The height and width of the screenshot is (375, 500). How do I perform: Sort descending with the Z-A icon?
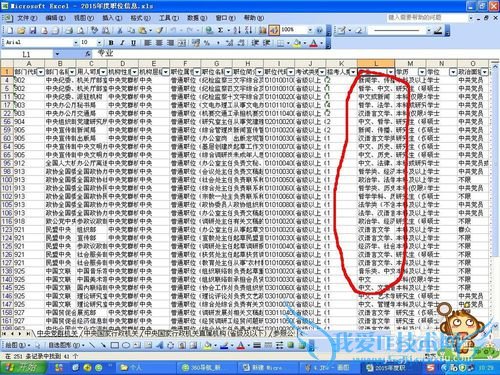pos(248,31)
